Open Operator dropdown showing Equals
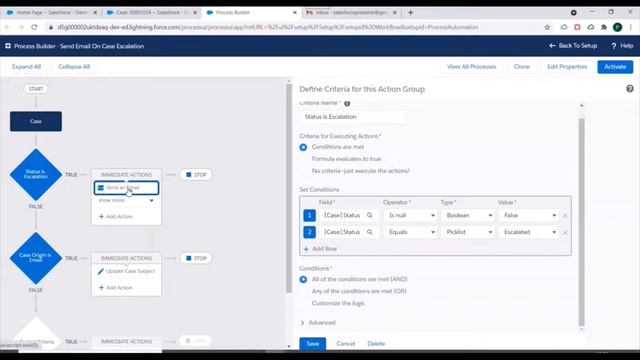Image resolution: width=640 pixels, height=360 pixels. click(x=410, y=232)
